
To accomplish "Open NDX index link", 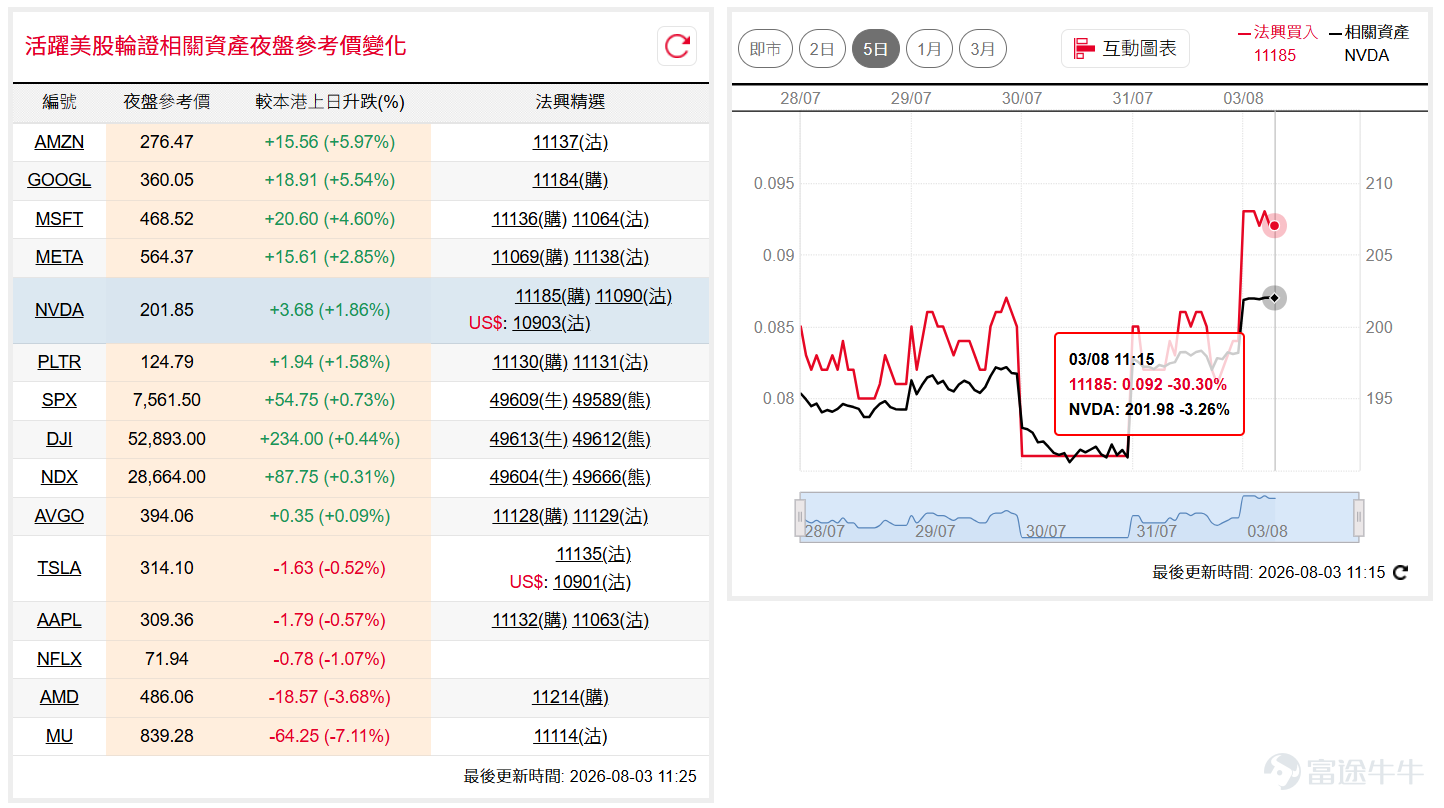I will point(59,477).
